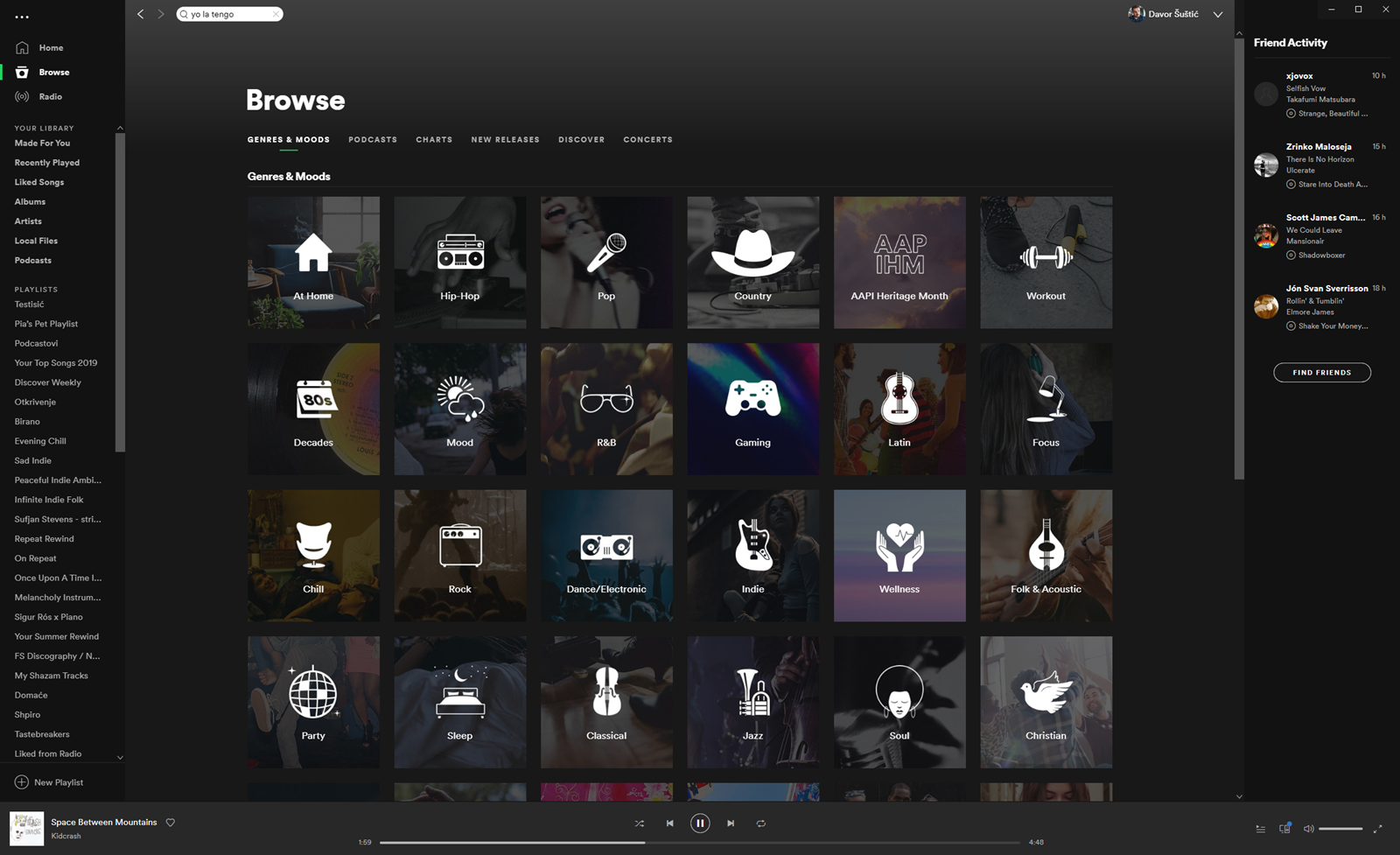Switch to the Charts tab
1400x855 pixels.
(434, 140)
